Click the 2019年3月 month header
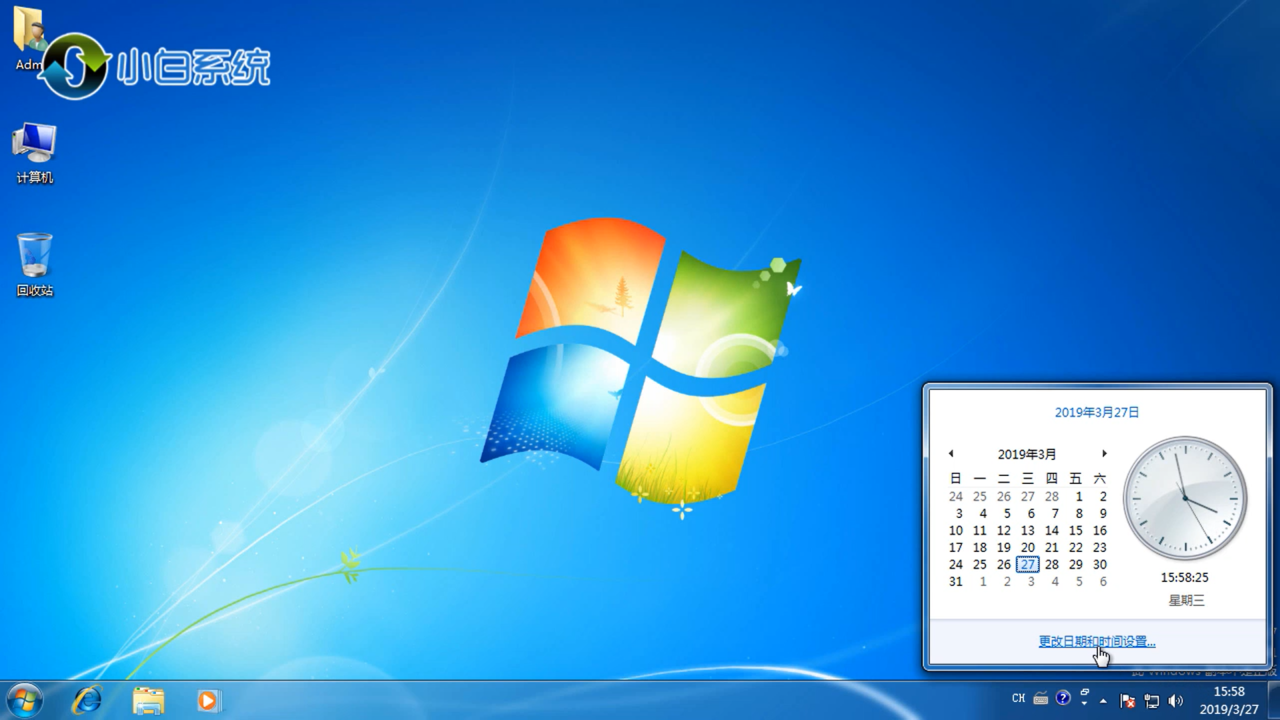The image size is (1280, 720). coord(1027,454)
